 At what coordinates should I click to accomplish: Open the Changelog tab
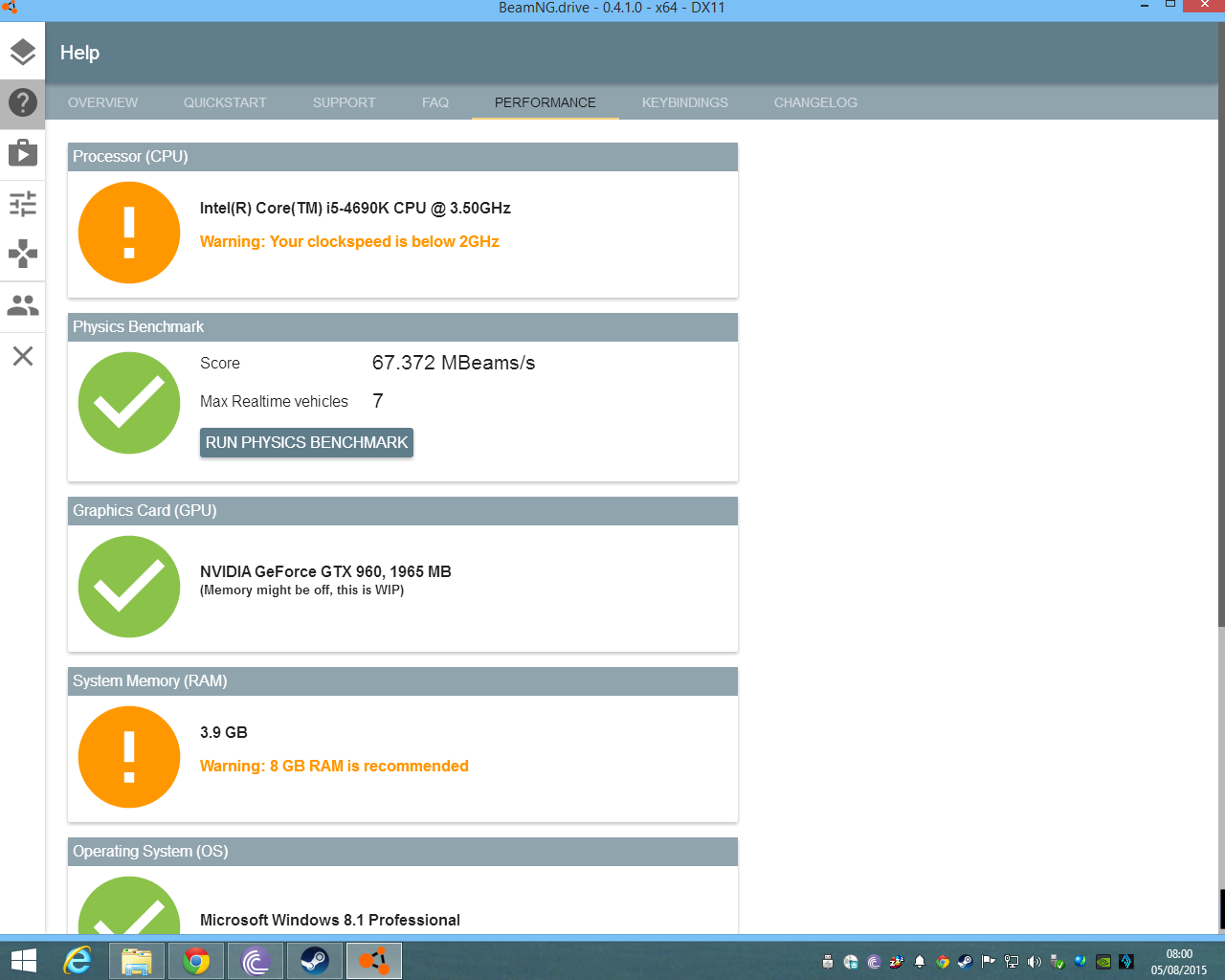coord(815,102)
